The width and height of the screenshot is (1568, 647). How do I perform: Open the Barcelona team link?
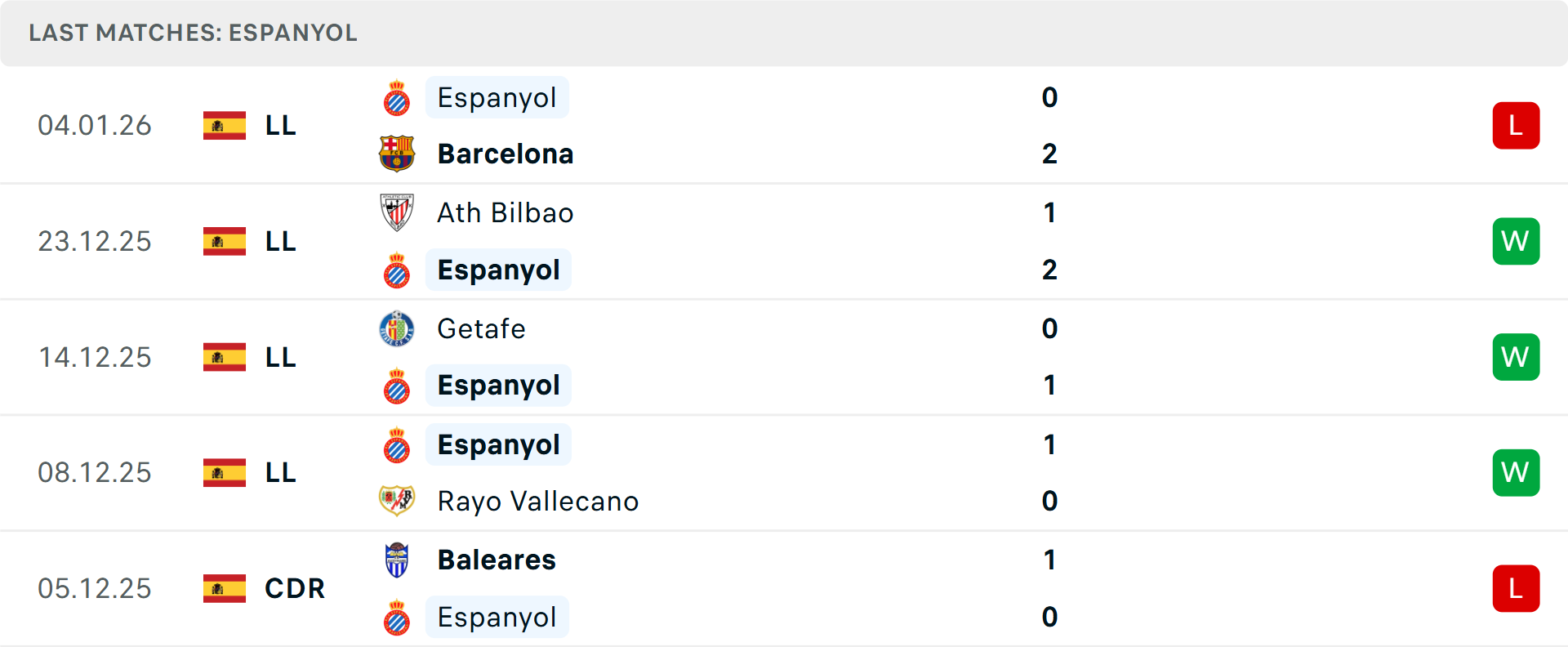coord(506,154)
